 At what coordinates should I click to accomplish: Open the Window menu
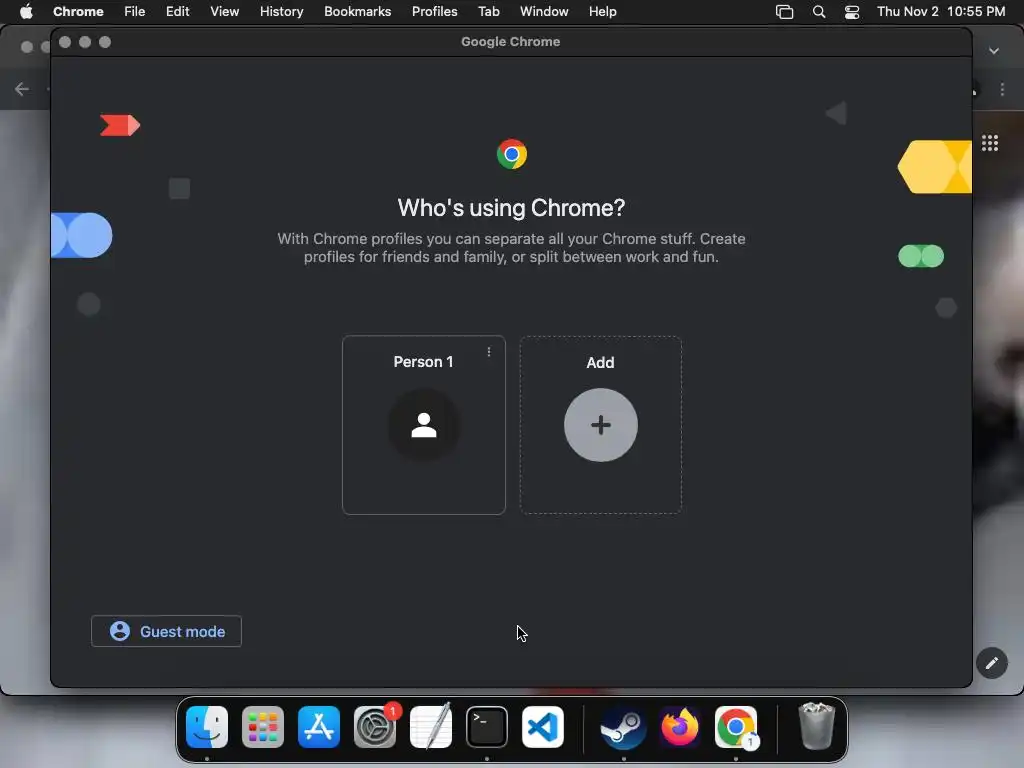[544, 11]
